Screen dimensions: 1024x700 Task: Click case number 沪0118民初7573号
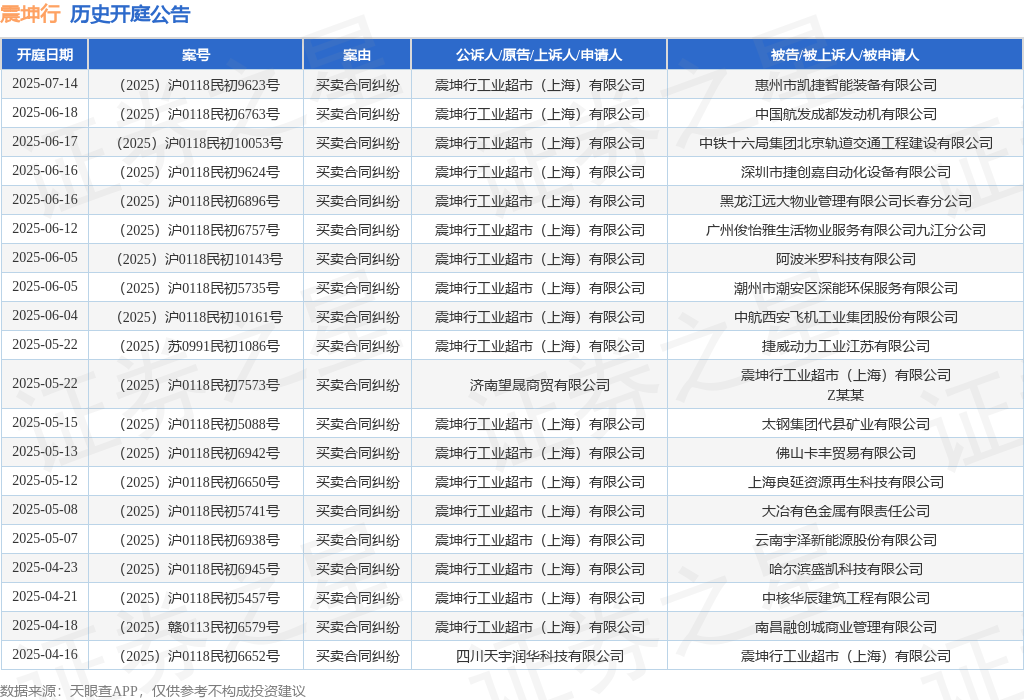(x=196, y=385)
